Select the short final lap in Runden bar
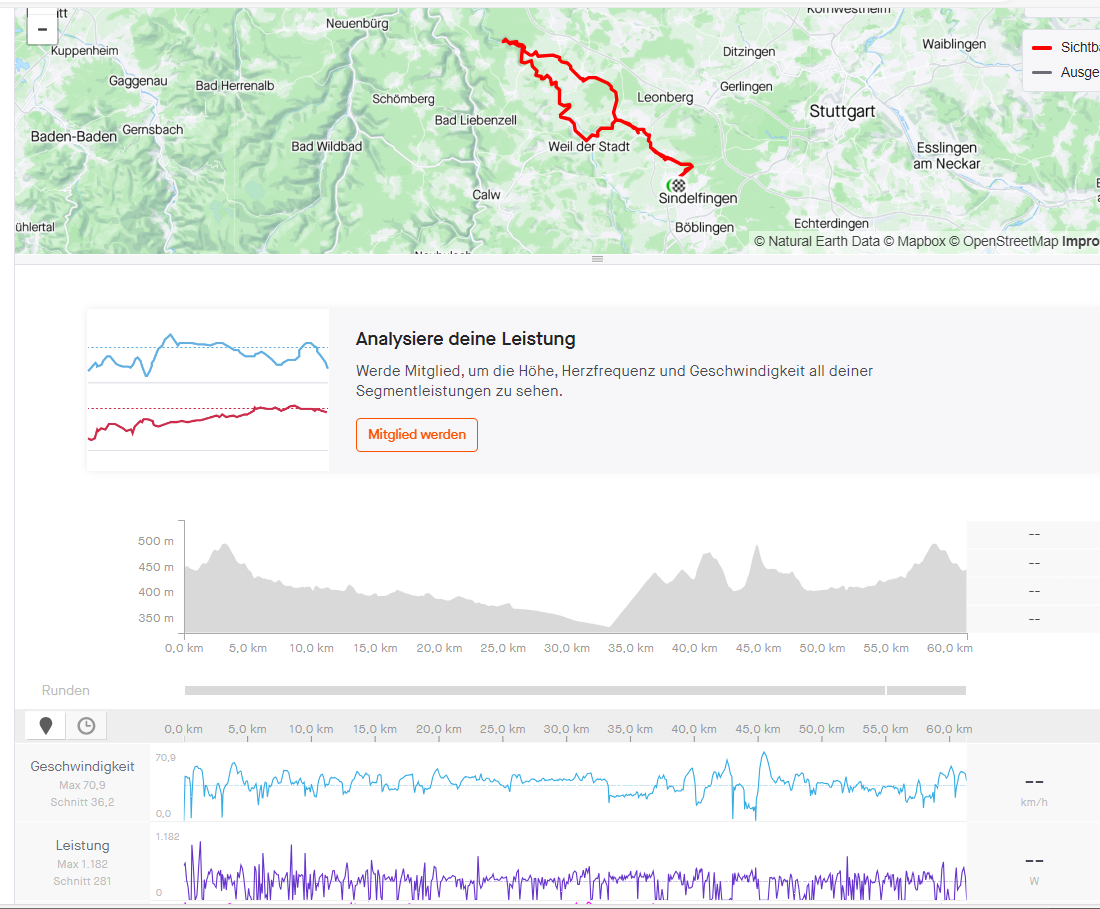Viewport: 1100px width, 909px height. 926,690
